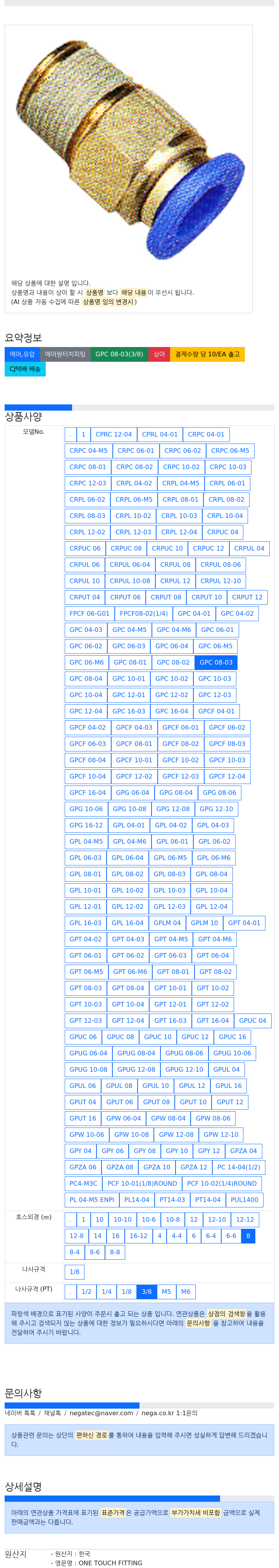Choose model CPRC 12-04

coord(114,435)
